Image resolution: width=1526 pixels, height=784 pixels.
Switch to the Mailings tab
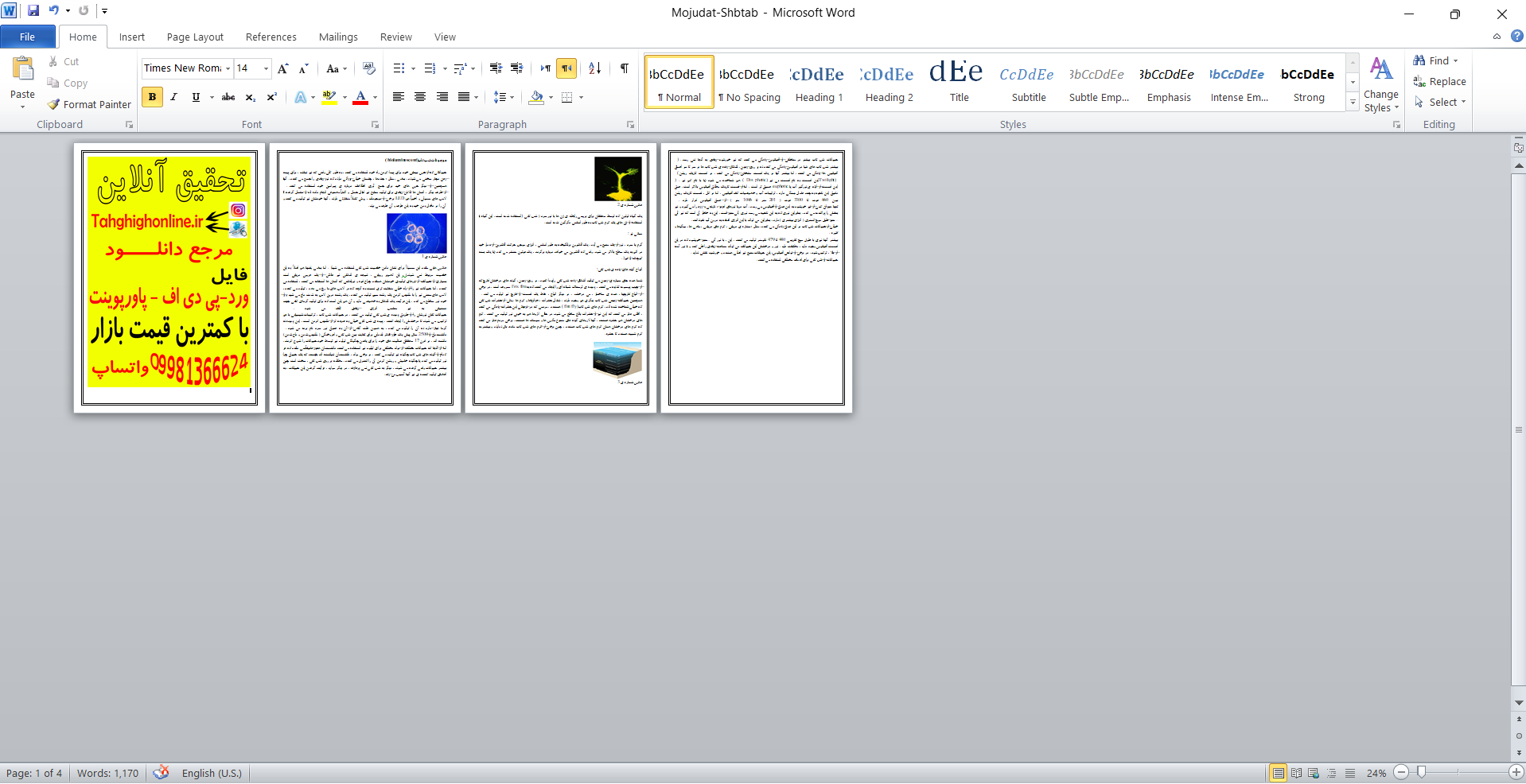click(338, 37)
